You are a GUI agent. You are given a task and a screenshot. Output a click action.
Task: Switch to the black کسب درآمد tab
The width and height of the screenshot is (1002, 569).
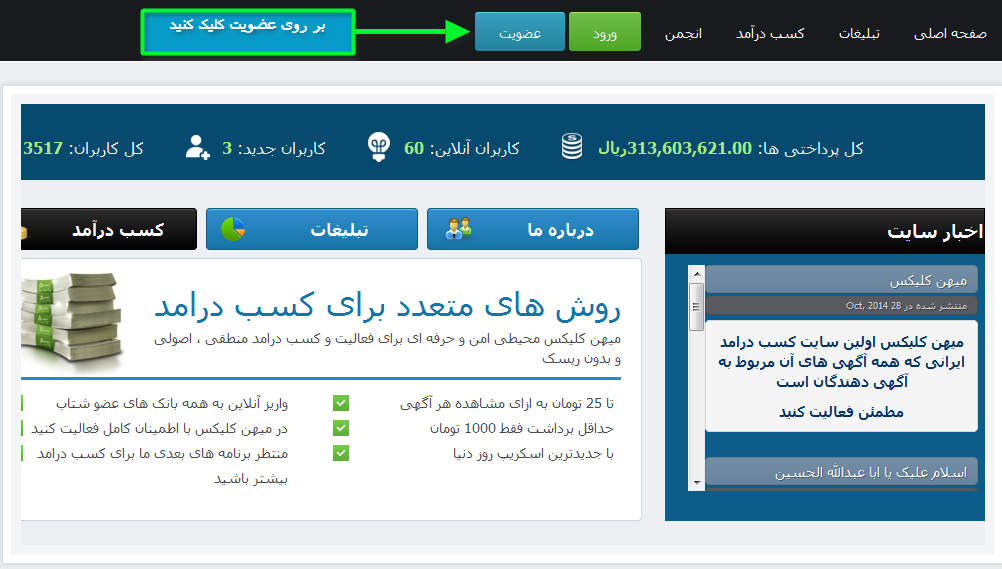pos(110,230)
